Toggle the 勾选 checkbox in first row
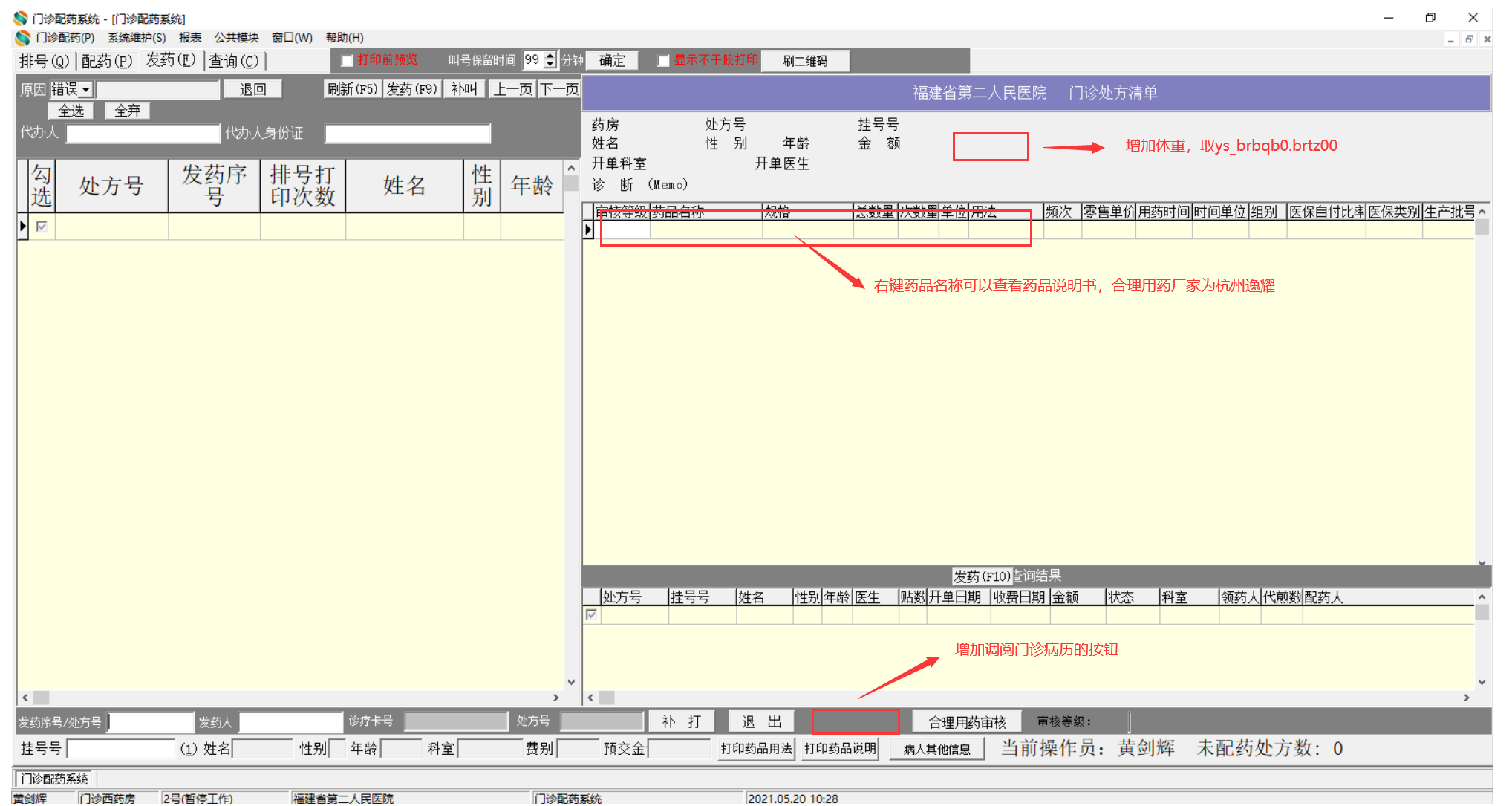This screenshot has height=806, width=1512. 42,226
